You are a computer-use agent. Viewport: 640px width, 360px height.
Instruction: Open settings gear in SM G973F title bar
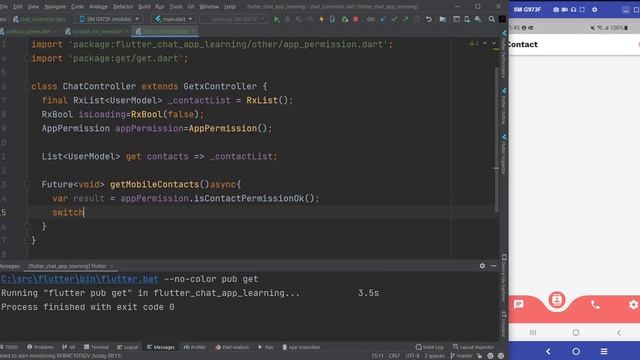coord(595,9)
